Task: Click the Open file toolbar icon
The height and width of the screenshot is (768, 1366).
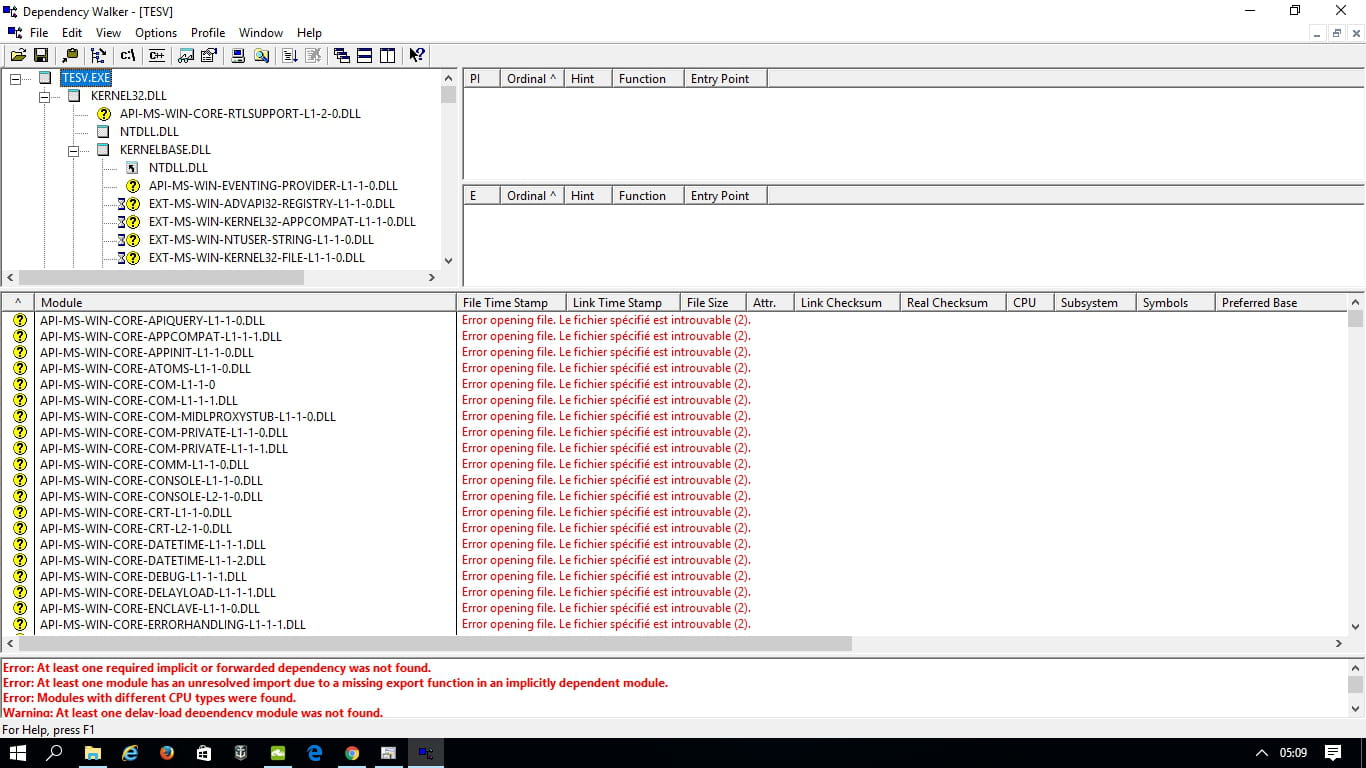Action: click(18, 56)
